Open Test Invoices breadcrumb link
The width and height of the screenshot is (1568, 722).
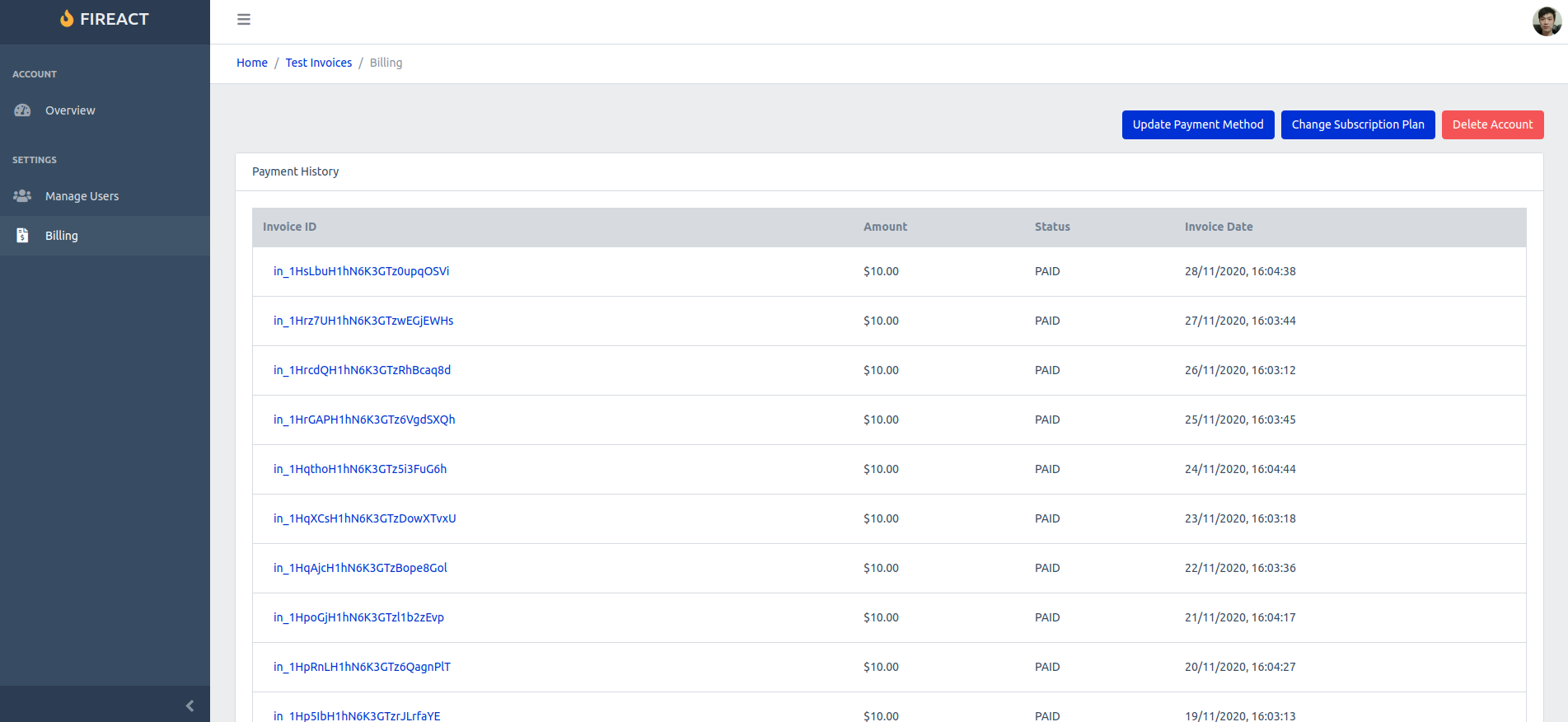pyautogui.click(x=319, y=63)
